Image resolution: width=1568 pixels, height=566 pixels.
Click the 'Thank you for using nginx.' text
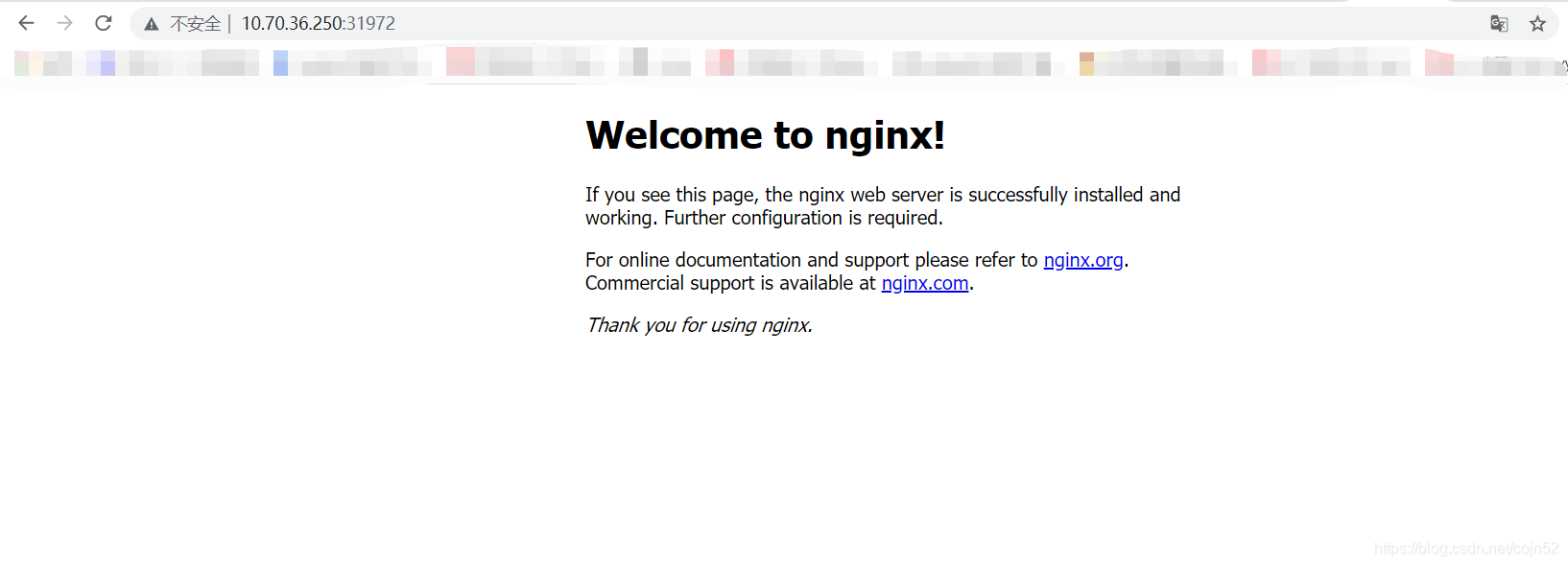coord(700,325)
